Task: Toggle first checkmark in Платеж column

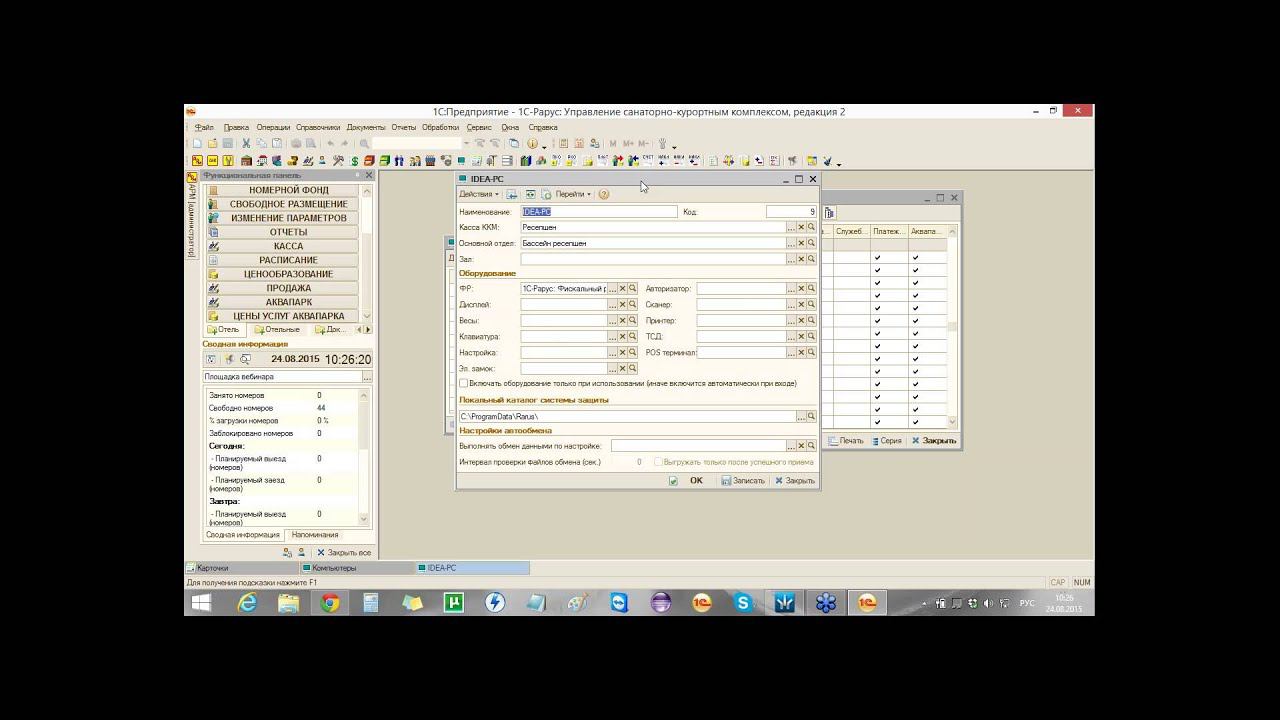Action: [877, 258]
